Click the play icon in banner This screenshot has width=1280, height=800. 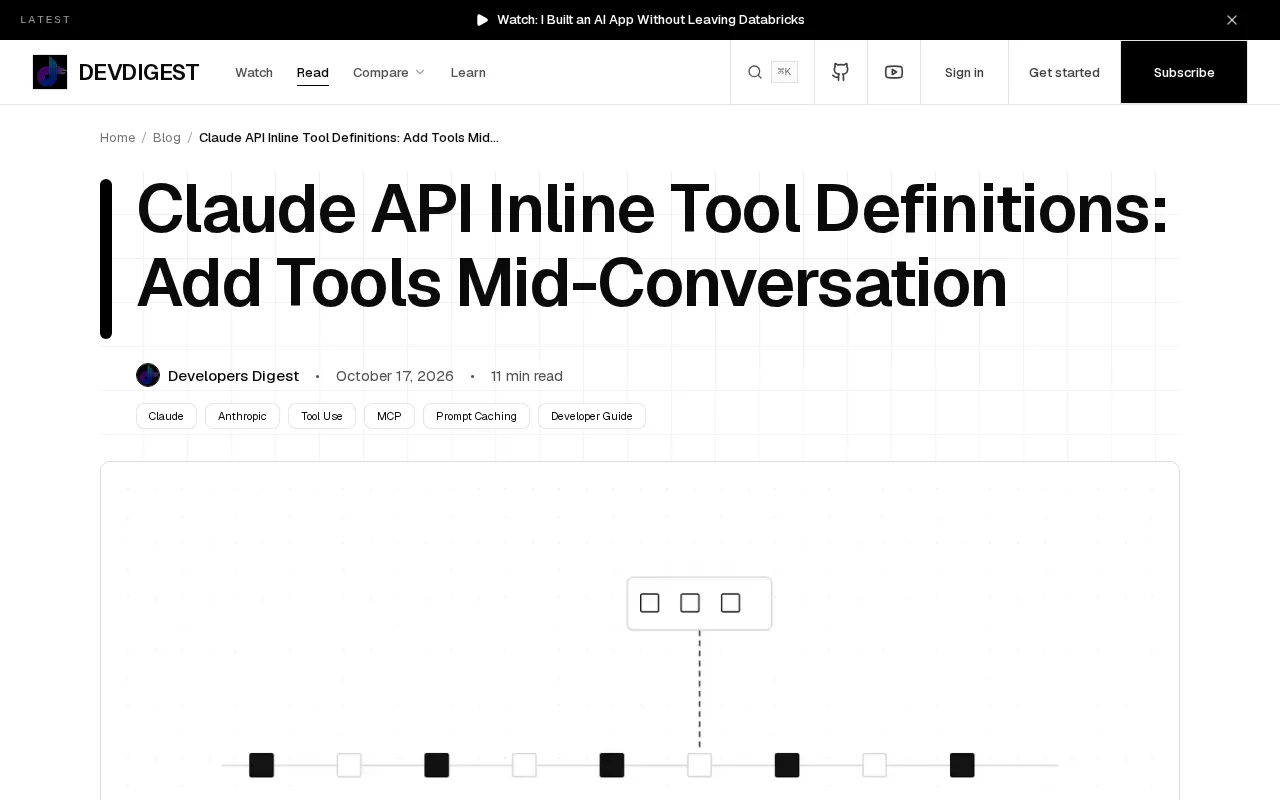tap(483, 20)
